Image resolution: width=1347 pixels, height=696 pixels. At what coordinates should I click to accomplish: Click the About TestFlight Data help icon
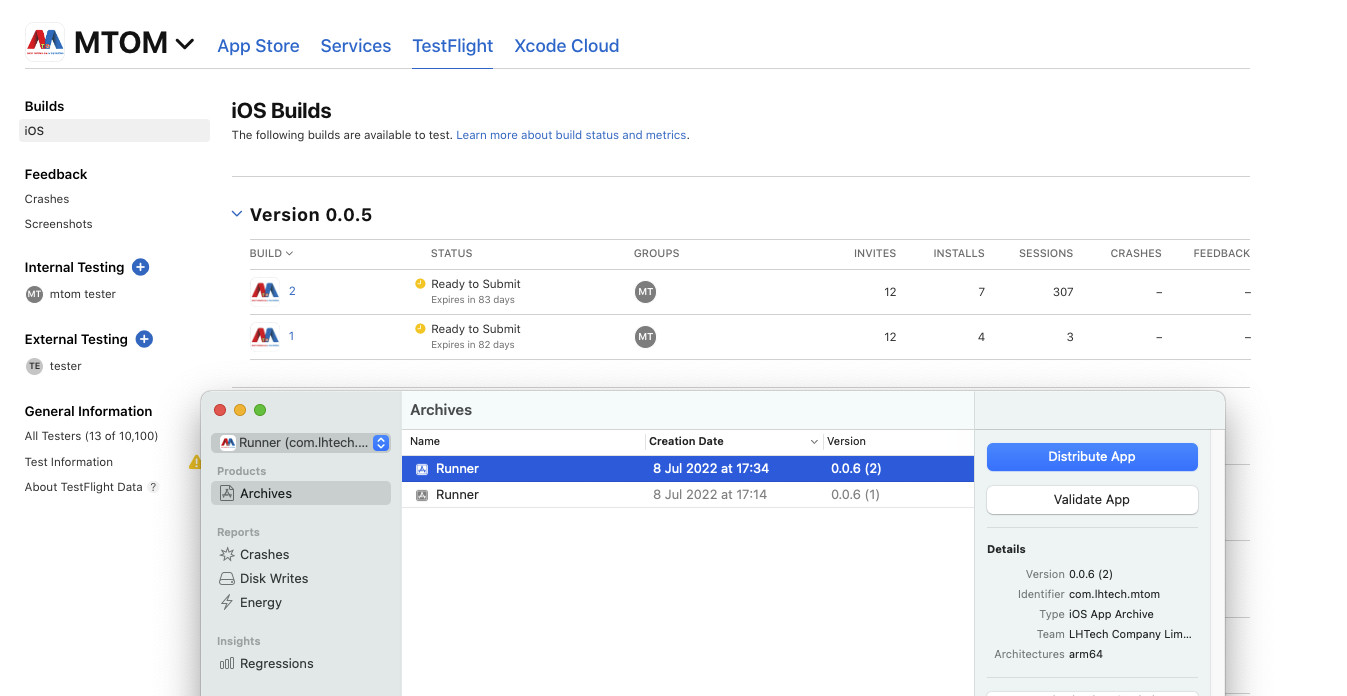[x=153, y=487]
